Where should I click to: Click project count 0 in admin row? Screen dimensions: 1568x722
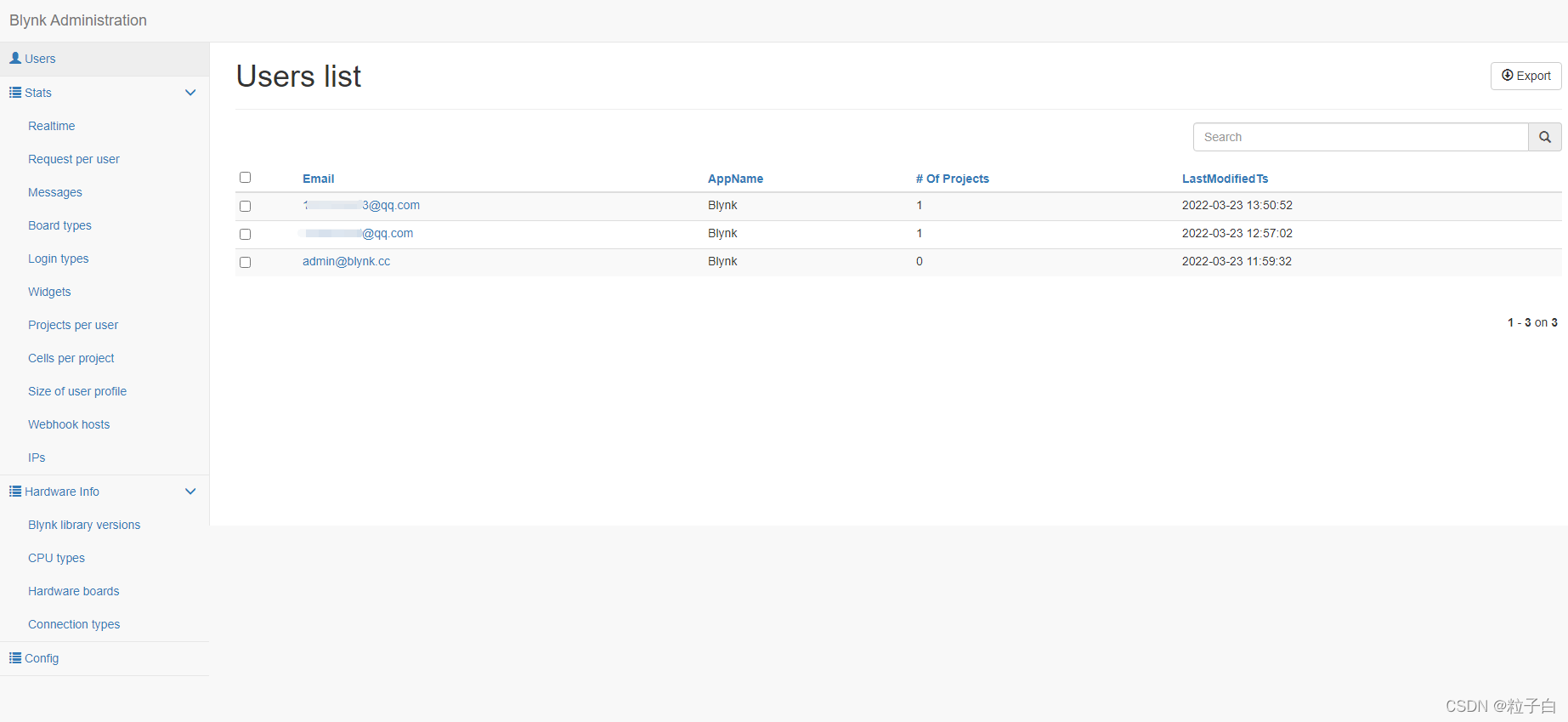(x=919, y=261)
